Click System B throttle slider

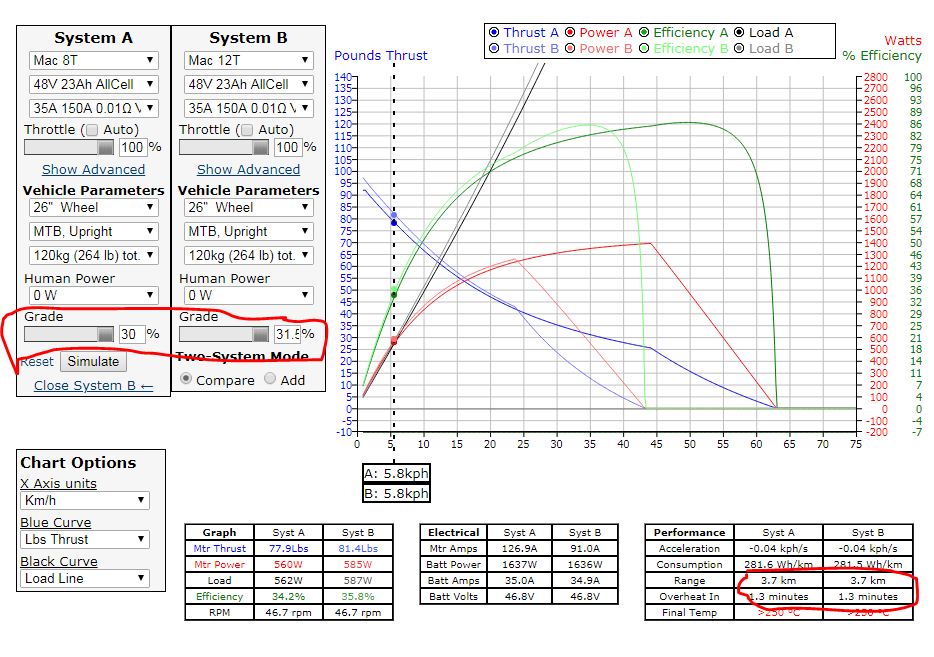(224, 147)
